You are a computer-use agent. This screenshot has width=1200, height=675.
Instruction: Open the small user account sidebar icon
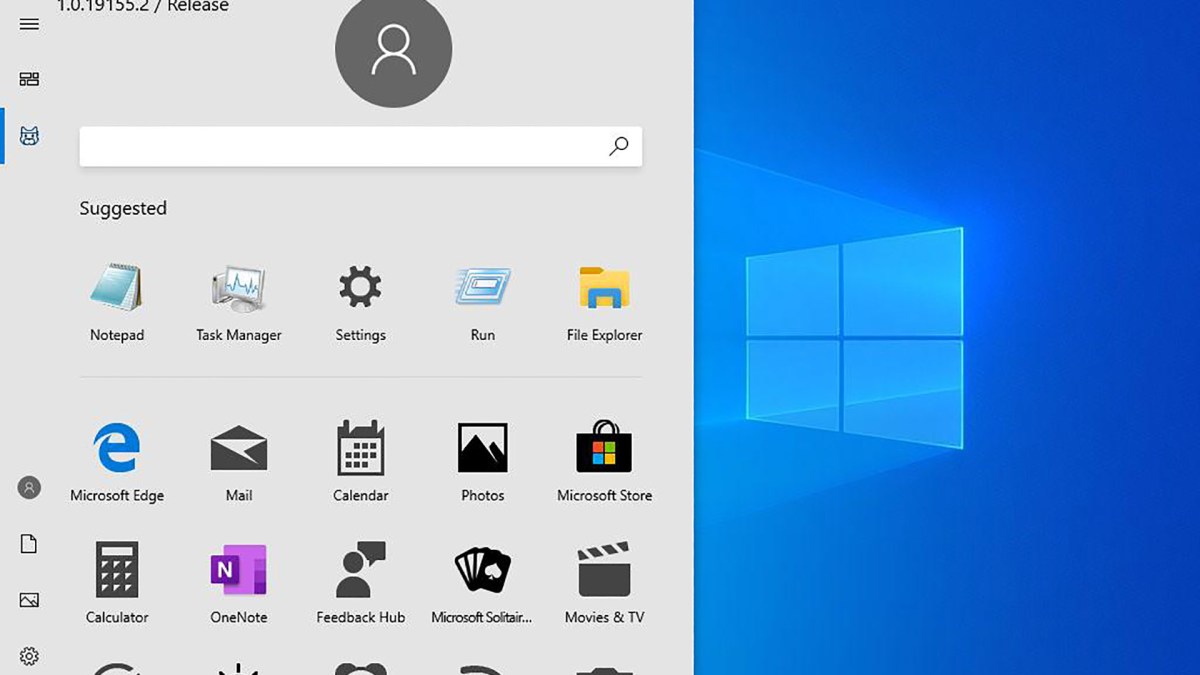pyautogui.click(x=29, y=488)
